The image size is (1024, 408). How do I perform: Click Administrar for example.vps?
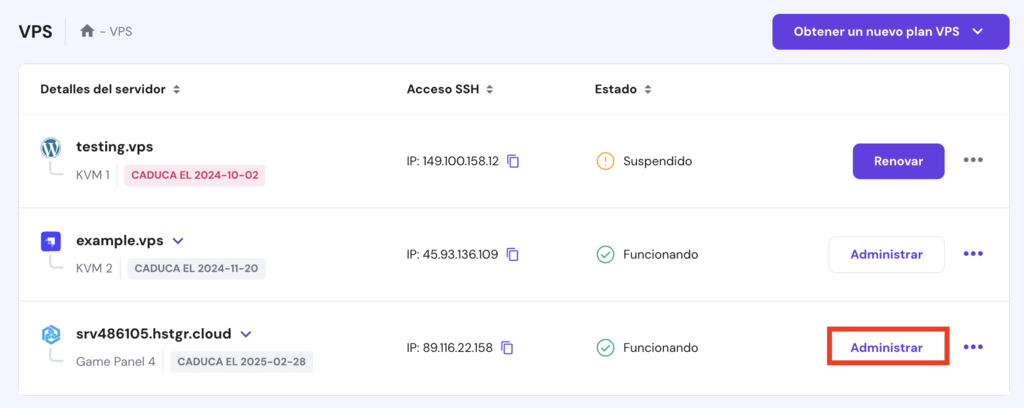pos(886,254)
